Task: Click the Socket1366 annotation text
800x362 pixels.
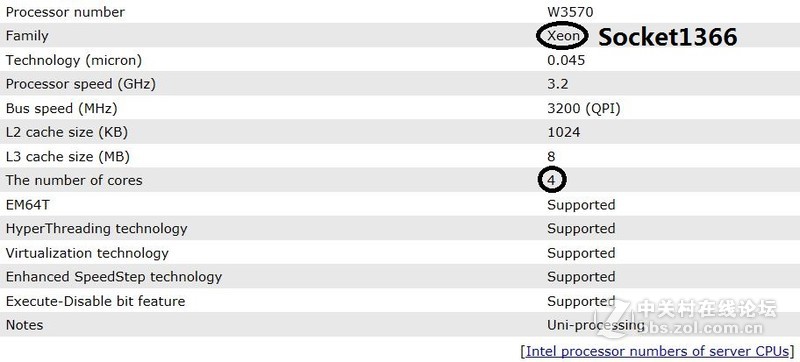Action: (x=667, y=37)
